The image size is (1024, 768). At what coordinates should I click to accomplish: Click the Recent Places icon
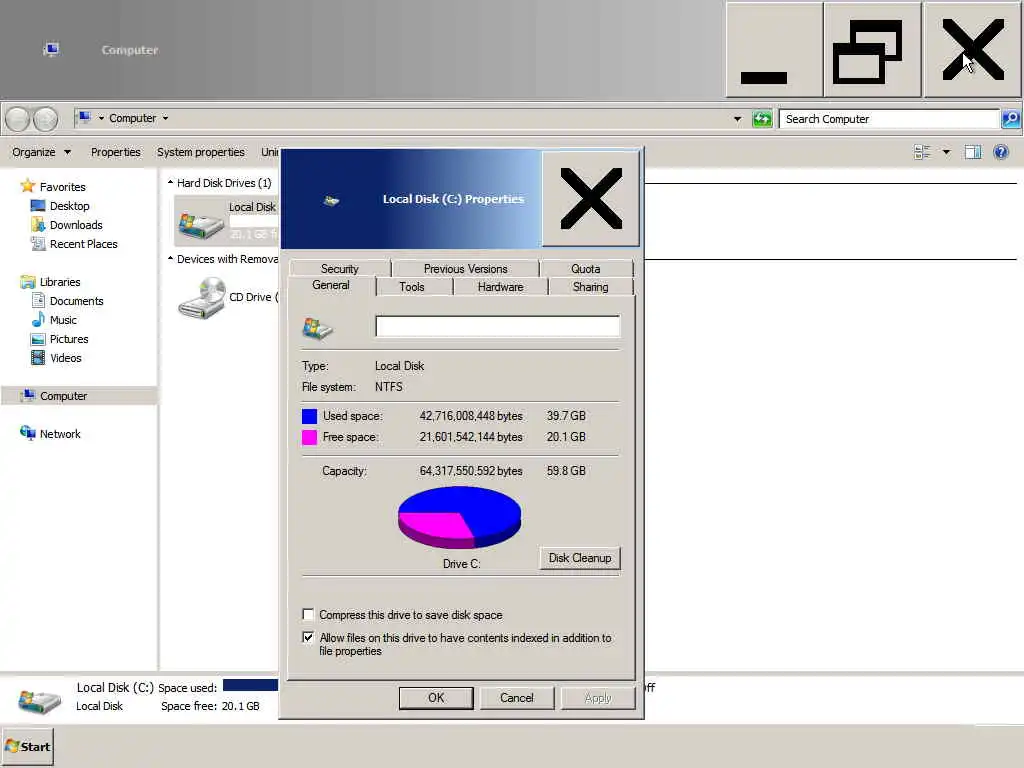pos(38,244)
